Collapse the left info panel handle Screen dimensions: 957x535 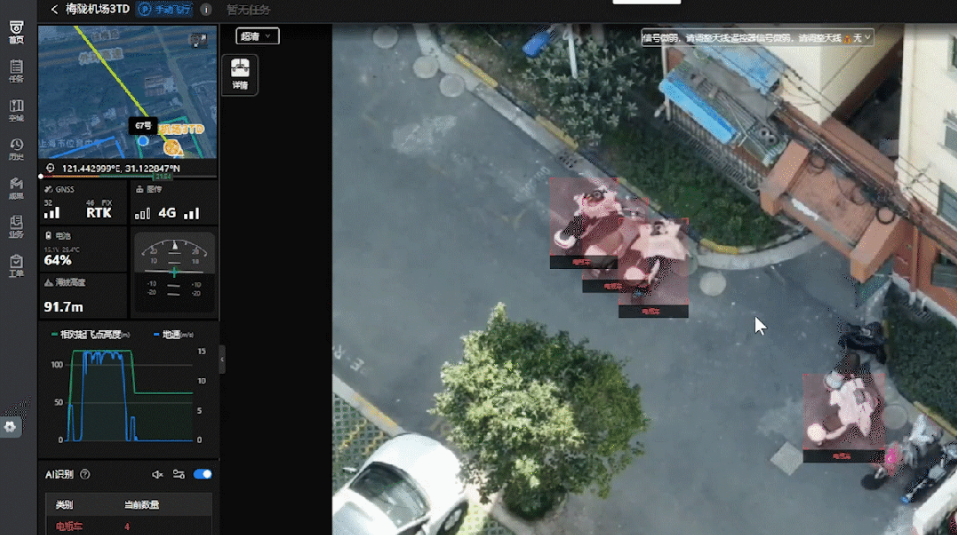point(222,359)
